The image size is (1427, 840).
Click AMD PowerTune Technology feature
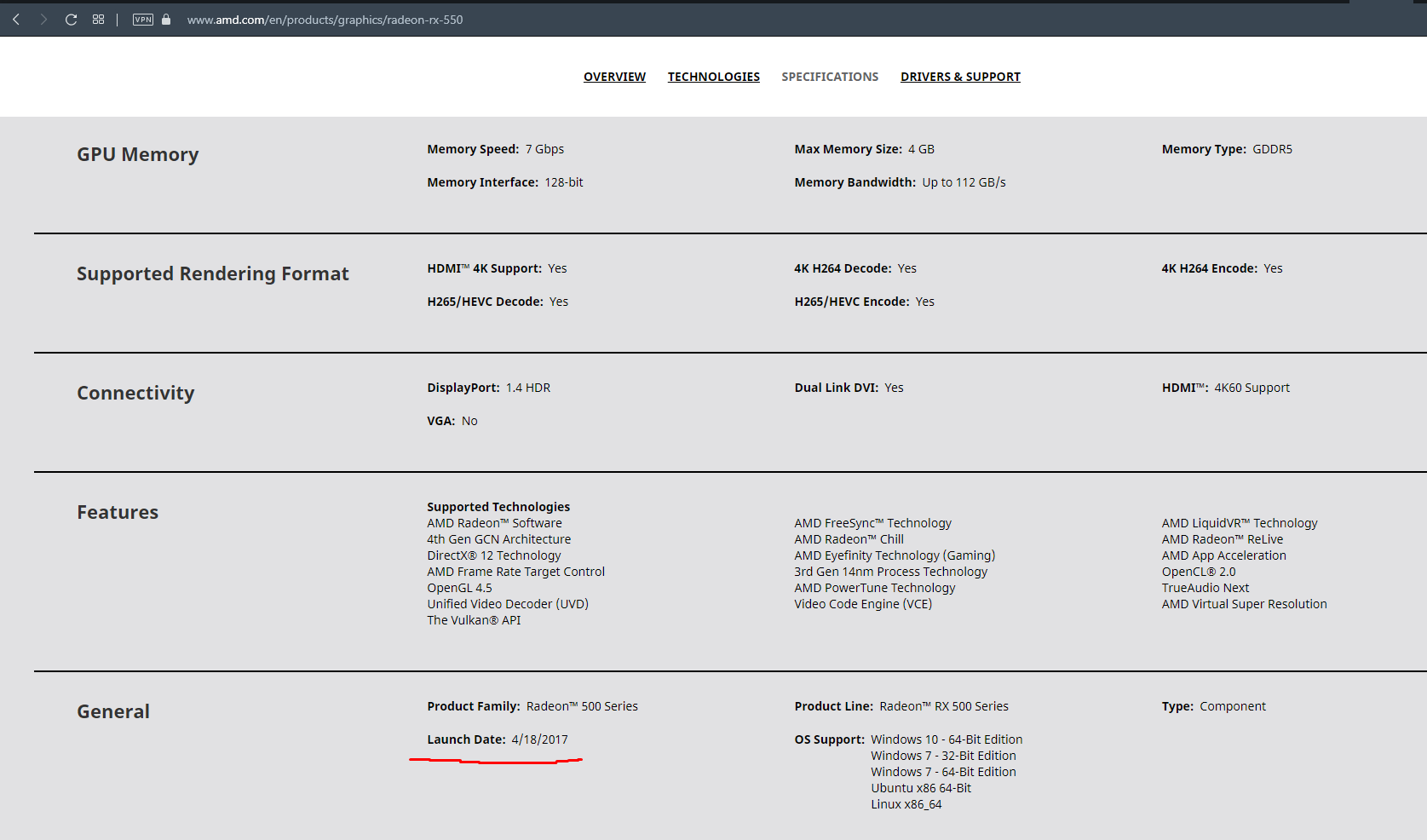[875, 588]
